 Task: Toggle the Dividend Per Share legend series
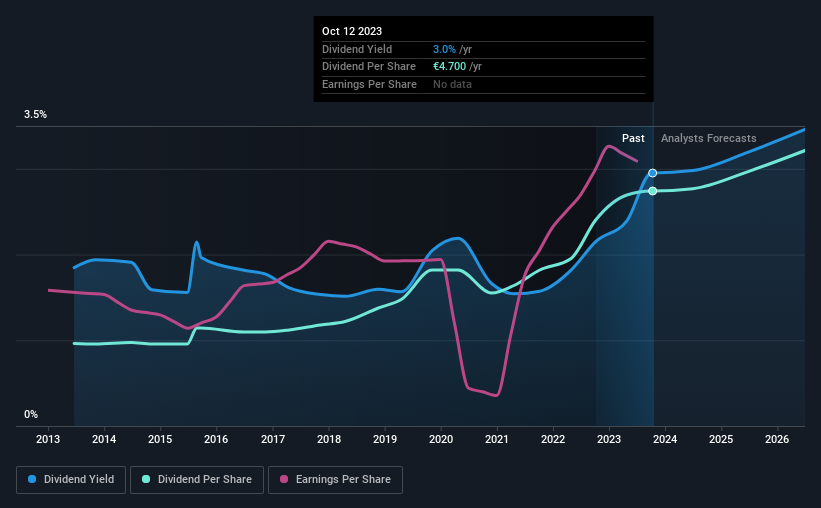(197, 479)
